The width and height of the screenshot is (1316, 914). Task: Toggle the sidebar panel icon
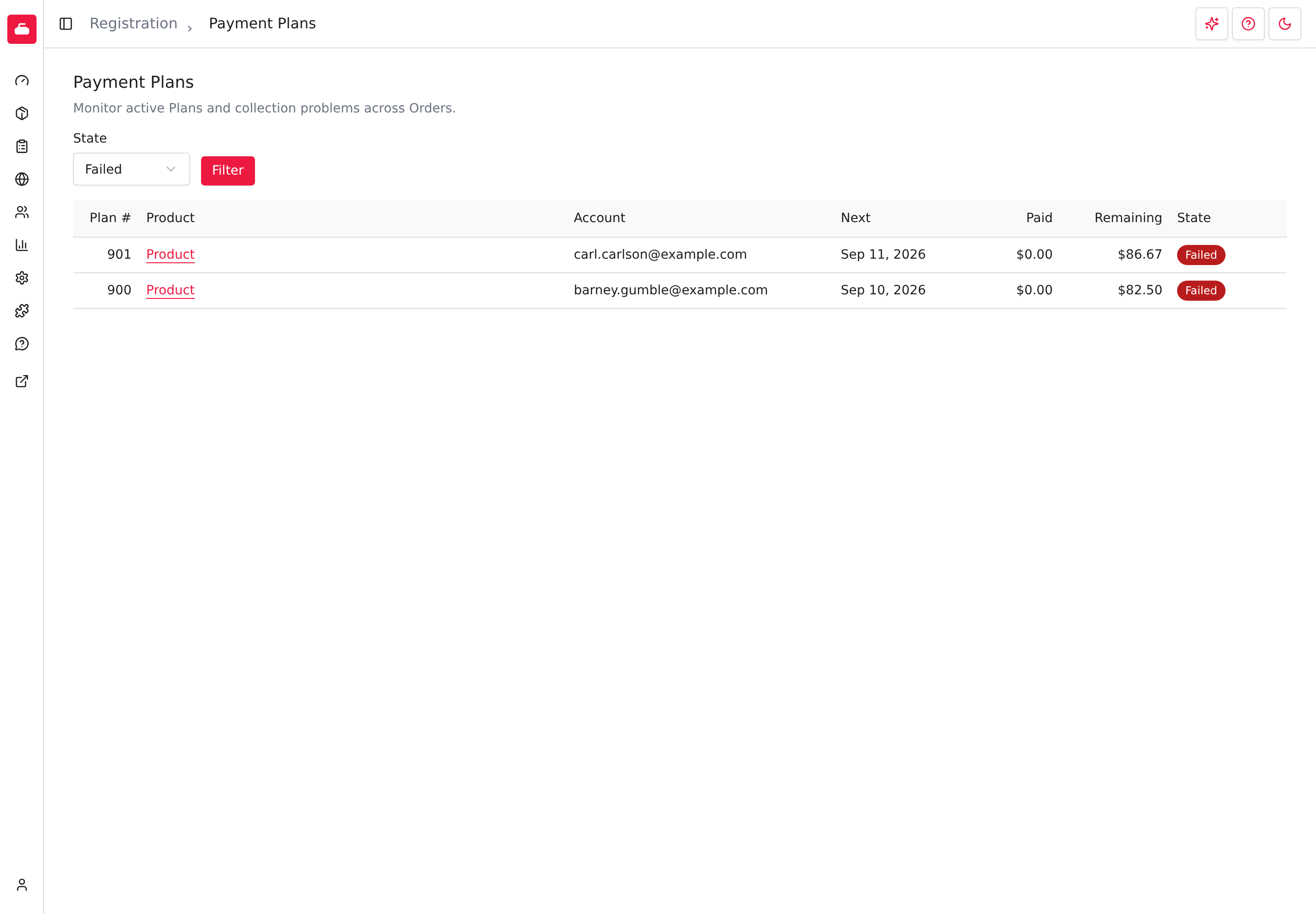click(x=66, y=23)
